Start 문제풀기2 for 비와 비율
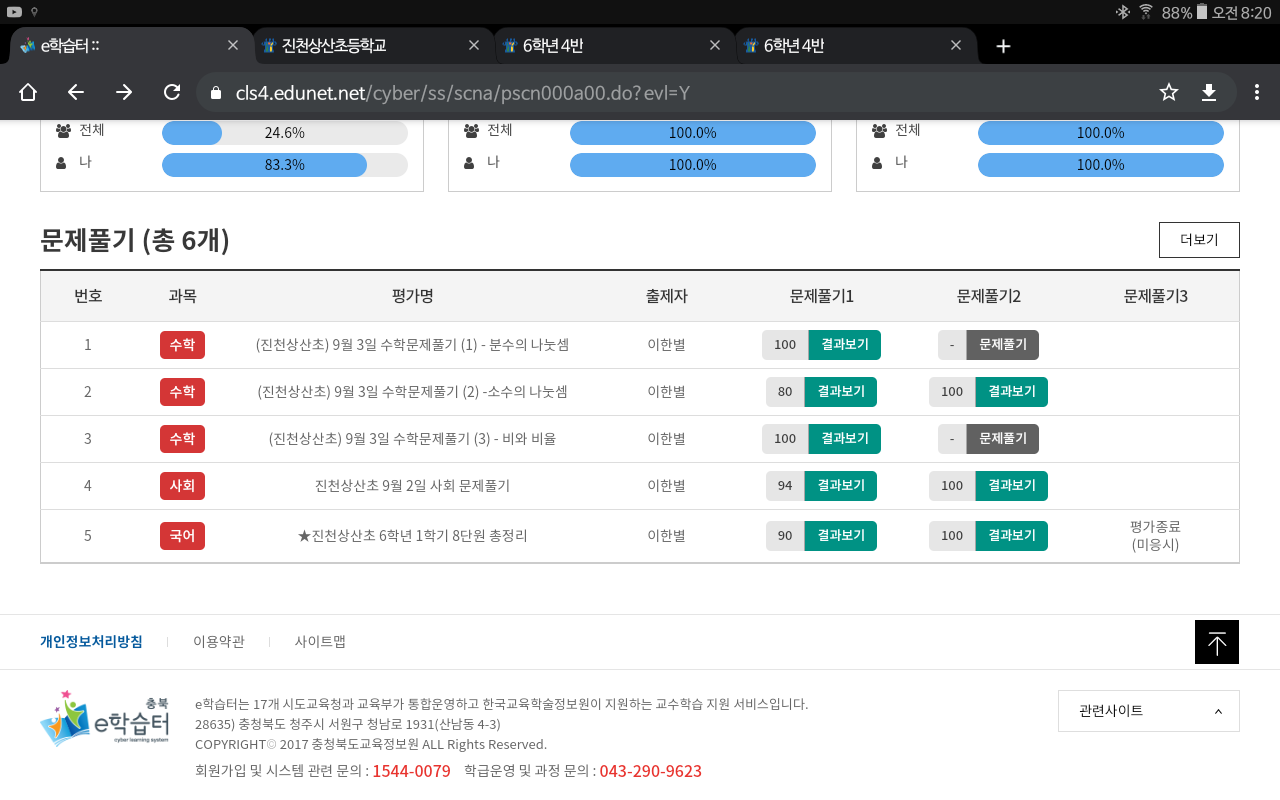Viewport: 1280px width, 800px height. 1003,439
